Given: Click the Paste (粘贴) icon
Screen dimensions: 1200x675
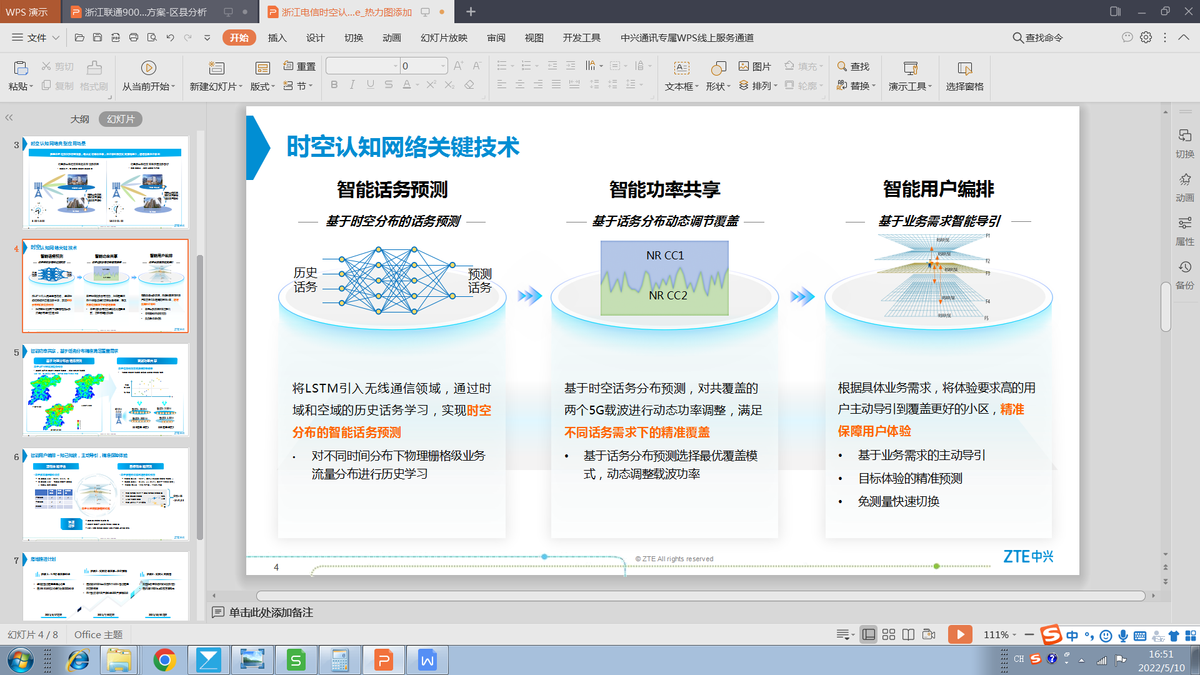Looking at the screenshot, I should click(19, 68).
